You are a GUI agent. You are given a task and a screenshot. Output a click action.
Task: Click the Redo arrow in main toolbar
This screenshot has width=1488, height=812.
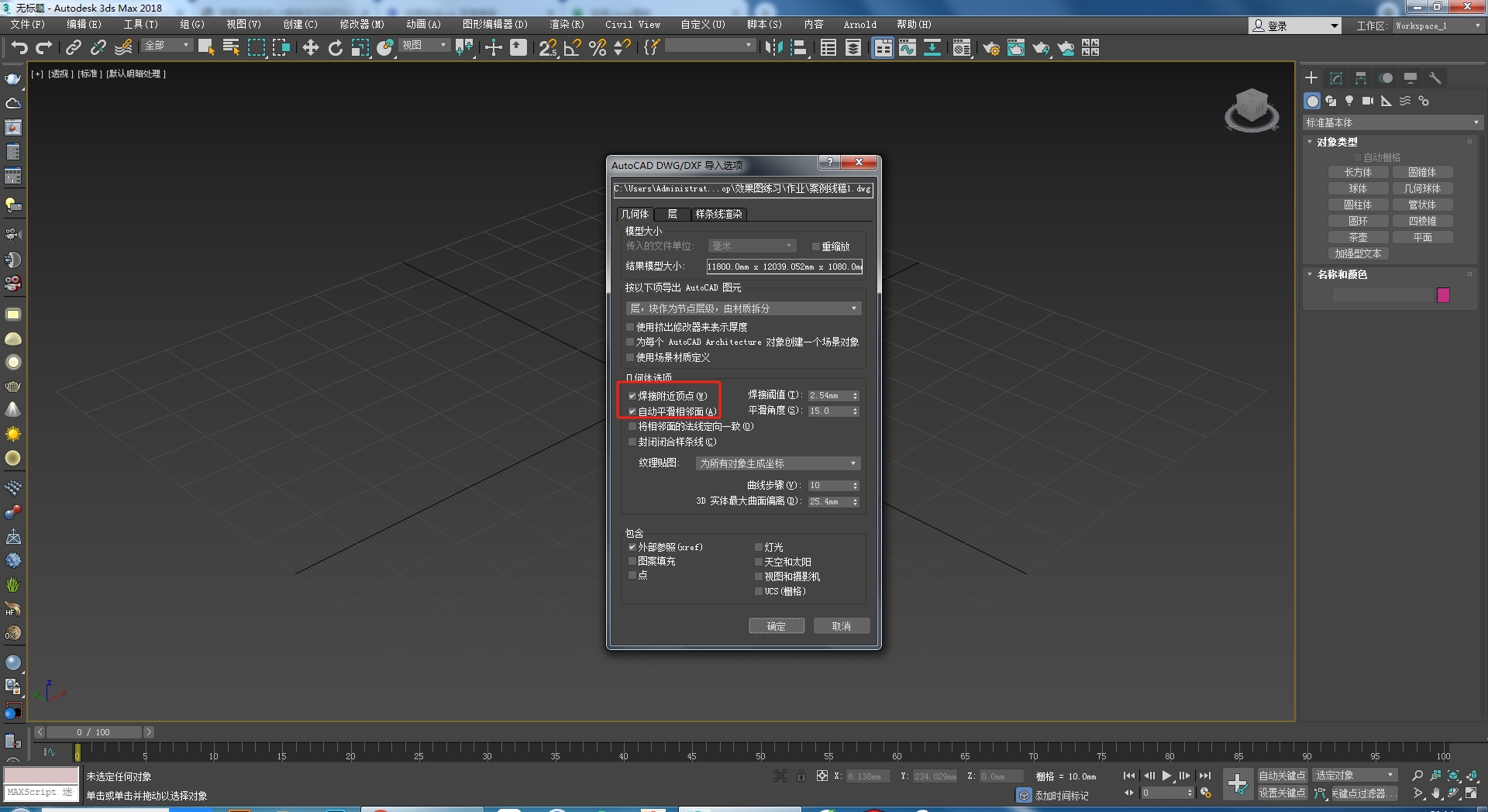[44, 48]
